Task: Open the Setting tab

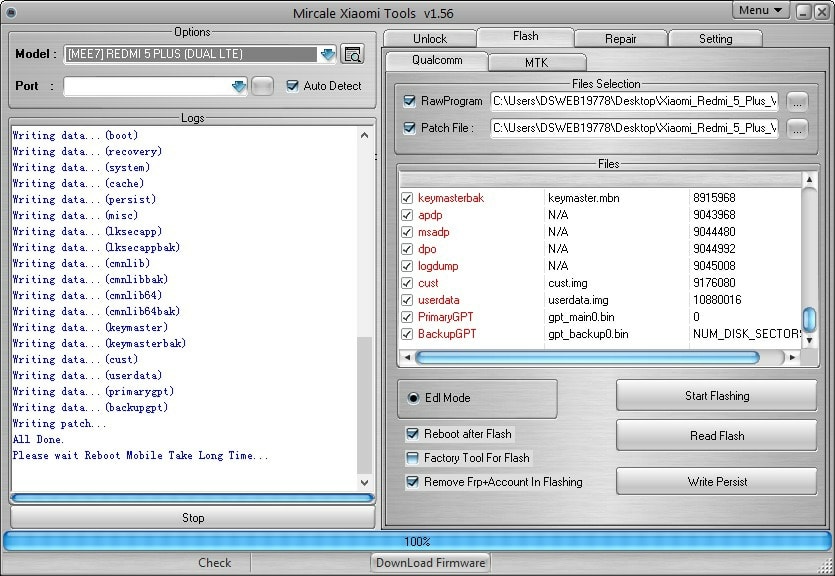Action: tap(716, 39)
